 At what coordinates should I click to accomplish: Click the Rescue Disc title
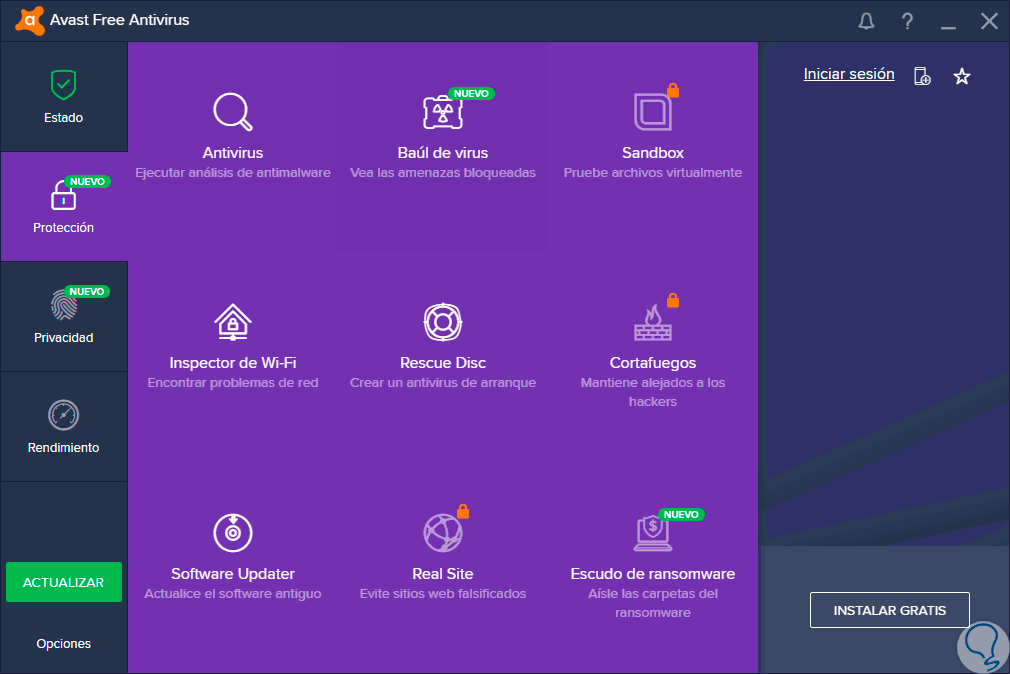pos(443,363)
